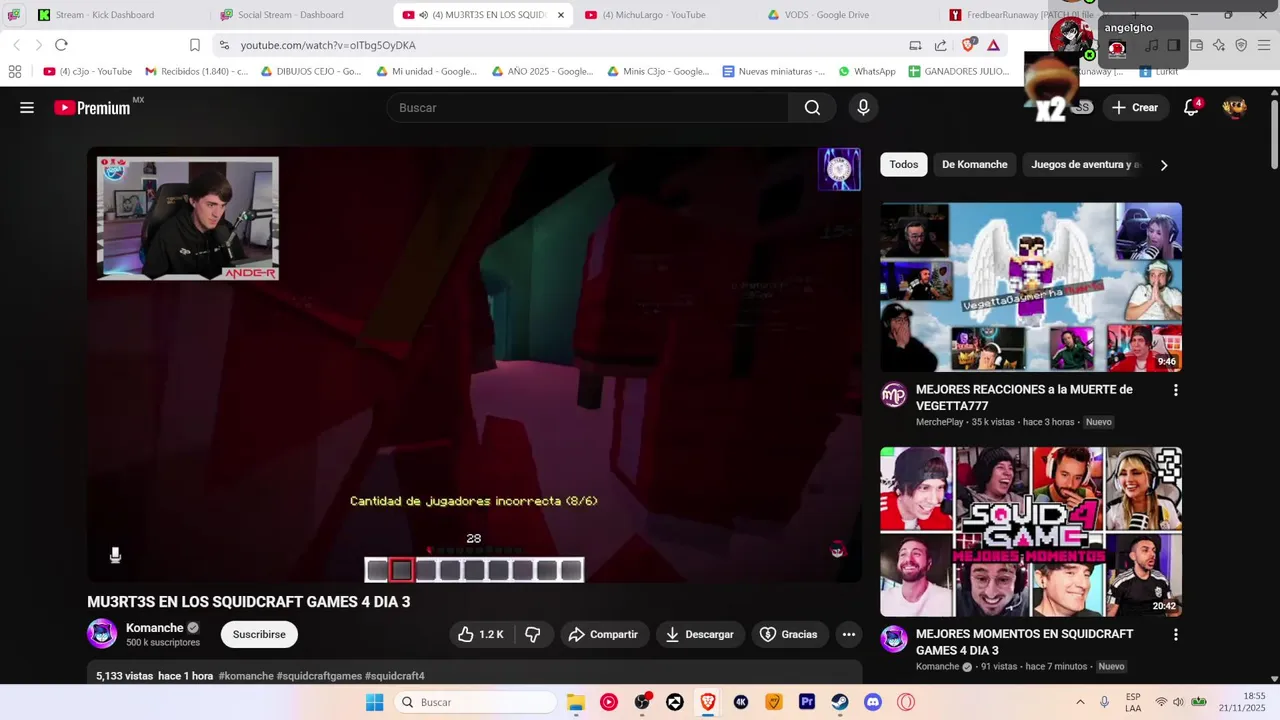Show hidden system tray icons chevron
The image size is (1280, 720).
pyautogui.click(x=1080, y=702)
